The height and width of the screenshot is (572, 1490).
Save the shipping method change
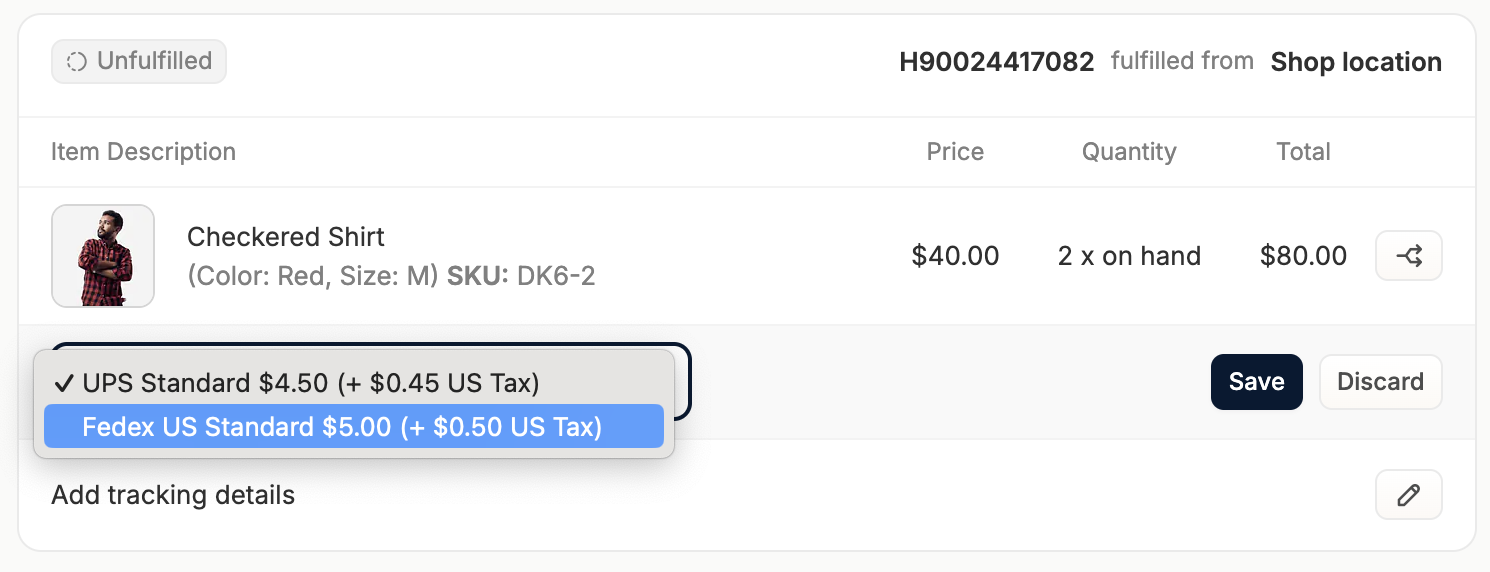pyautogui.click(x=1256, y=382)
